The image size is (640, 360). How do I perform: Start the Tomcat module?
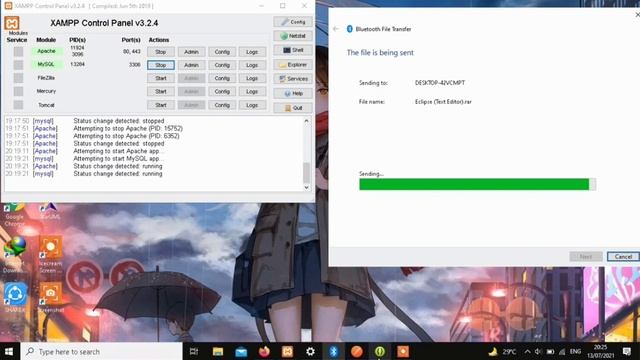[x=161, y=105]
